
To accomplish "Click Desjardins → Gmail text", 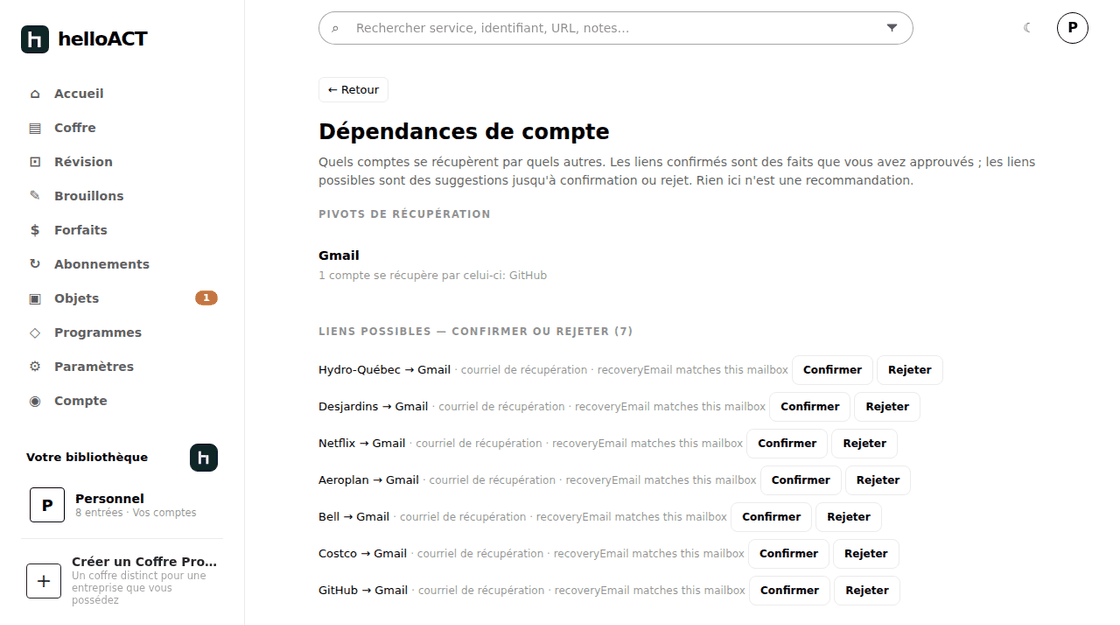I will (x=373, y=406).
